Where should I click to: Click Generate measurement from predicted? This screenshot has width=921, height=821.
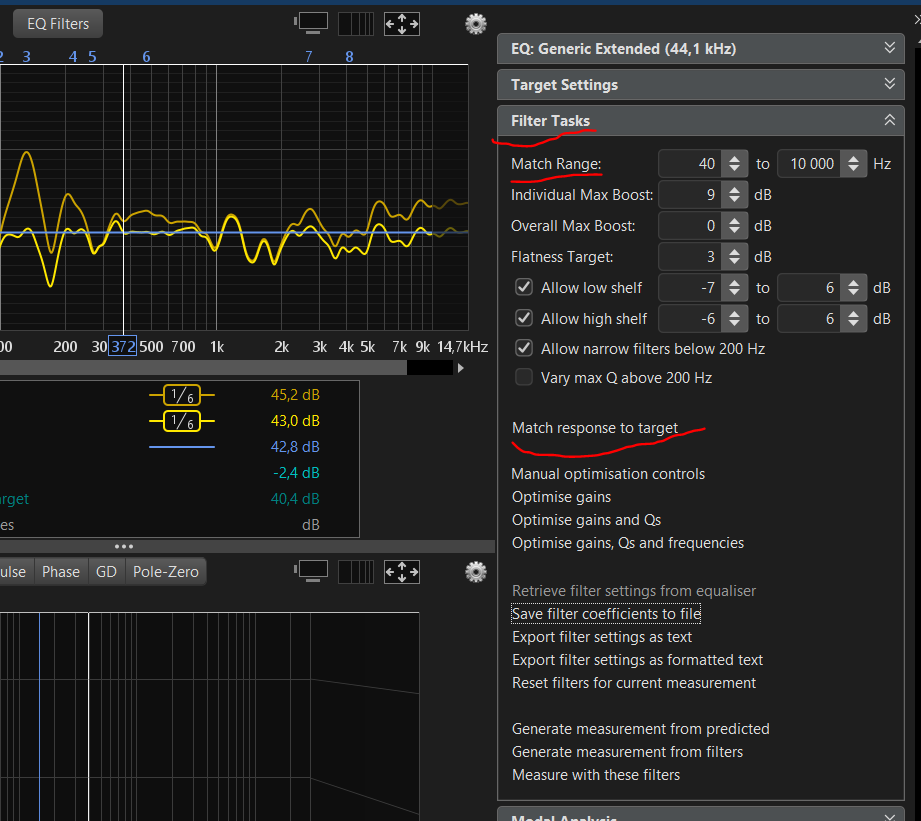(640, 729)
